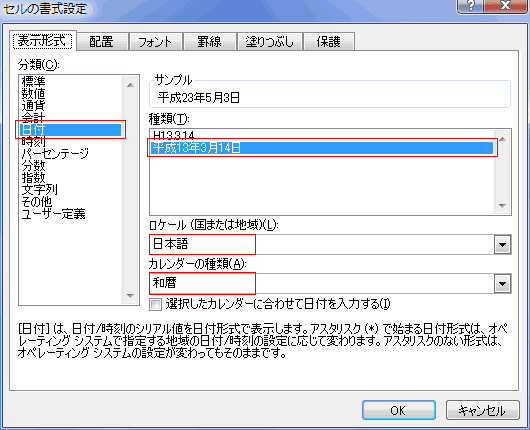Open the カレンダーの種類 dropdown arrow

pyautogui.click(x=503, y=284)
